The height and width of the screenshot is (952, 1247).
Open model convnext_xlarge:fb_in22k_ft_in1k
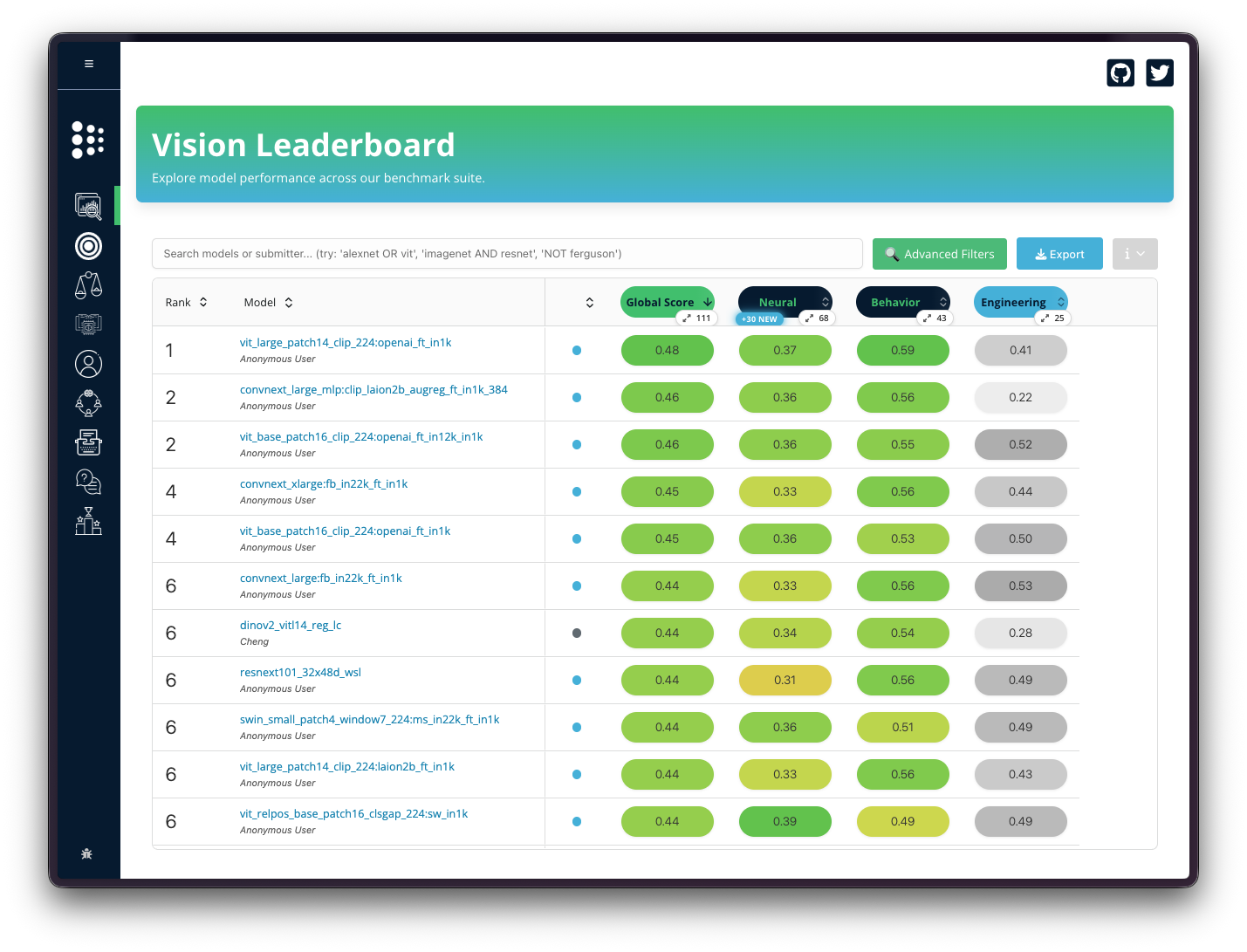tap(324, 483)
